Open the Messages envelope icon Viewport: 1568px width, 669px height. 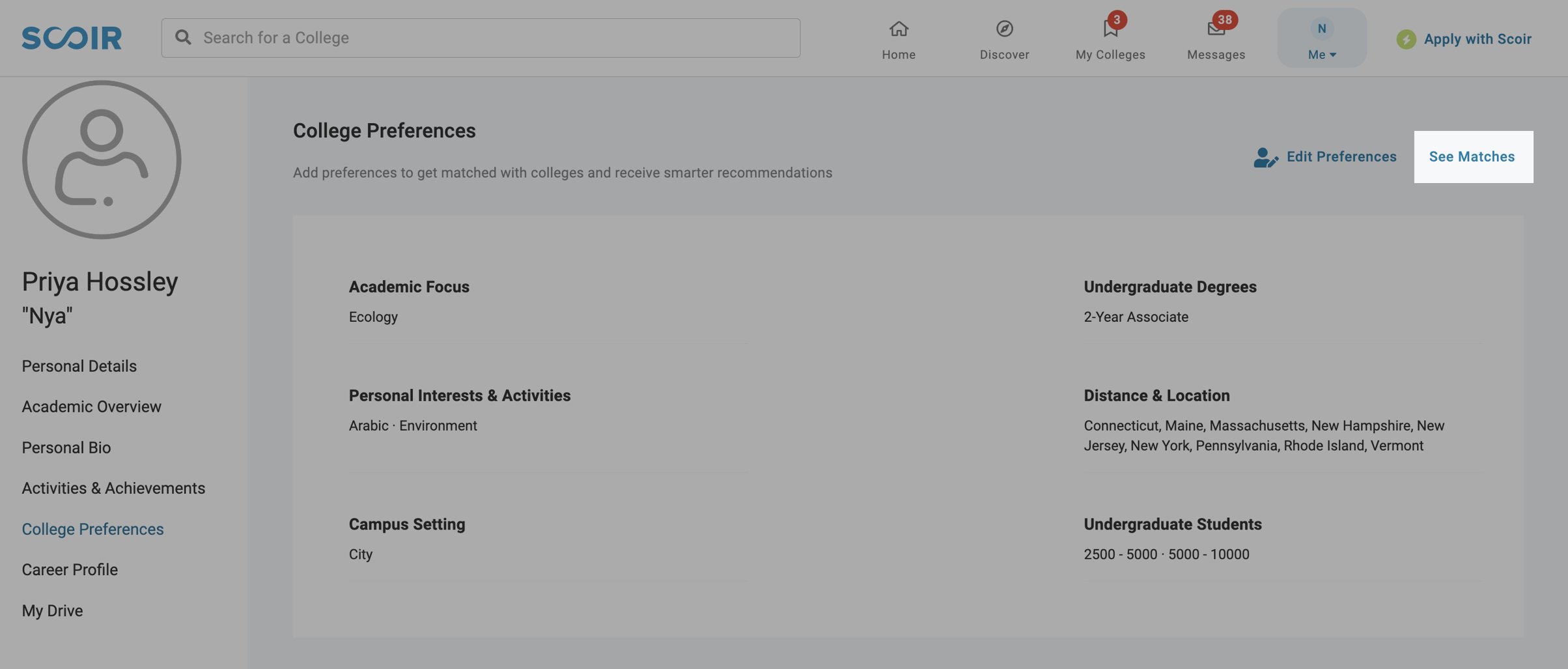1216,29
